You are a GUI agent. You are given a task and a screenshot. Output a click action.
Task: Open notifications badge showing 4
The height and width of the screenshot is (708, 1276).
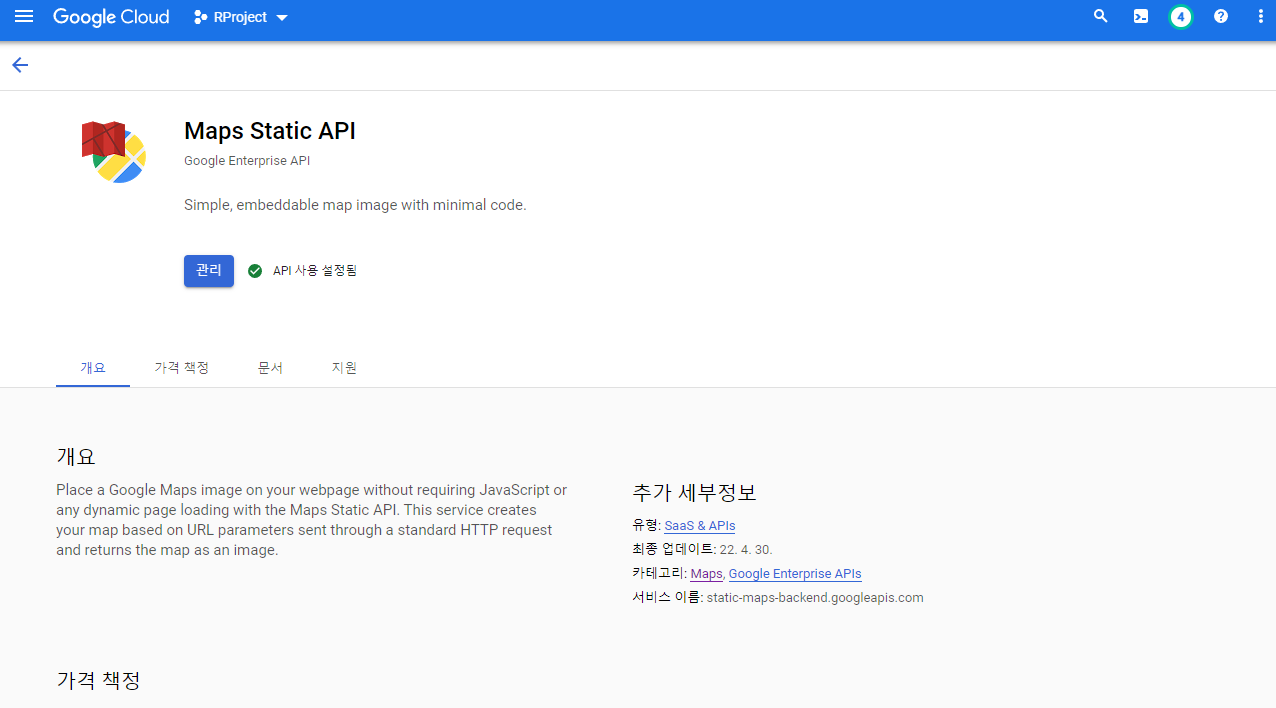coord(1181,17)
